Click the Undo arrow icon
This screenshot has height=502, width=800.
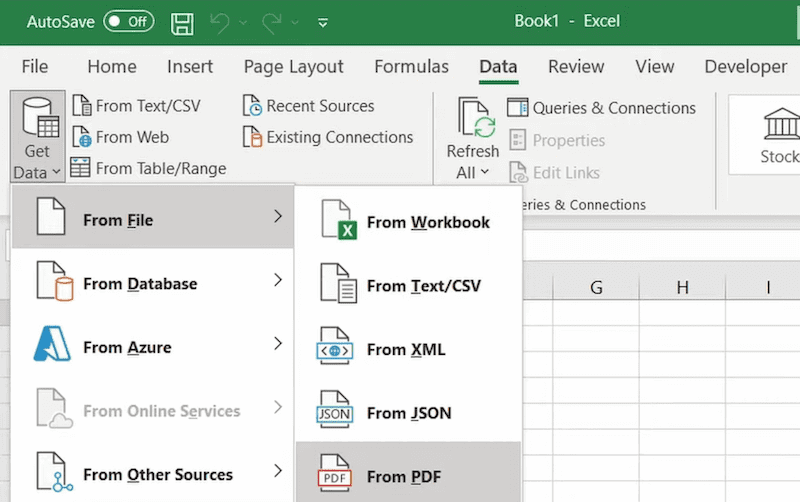(220, 23)
